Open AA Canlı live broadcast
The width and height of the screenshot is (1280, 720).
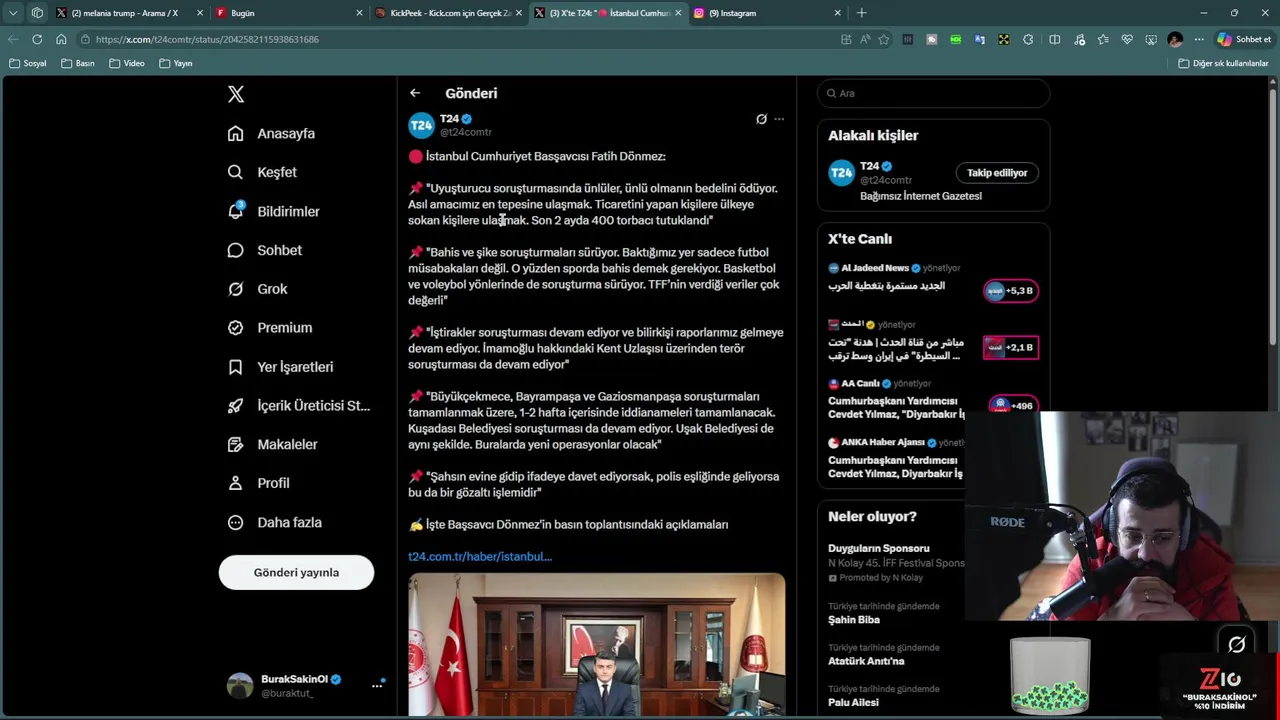click(x=896, y=398)
